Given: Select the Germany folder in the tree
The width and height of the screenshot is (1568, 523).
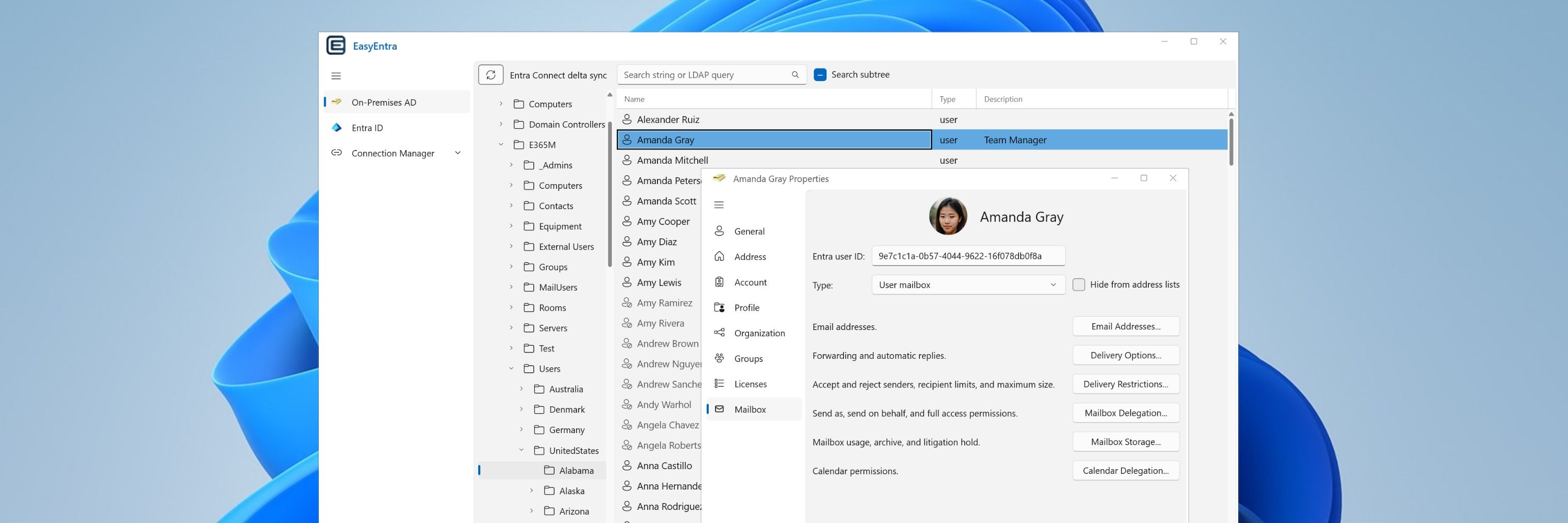Looking at the screenshot, I should pyautogui.click(x=566, y=429).
